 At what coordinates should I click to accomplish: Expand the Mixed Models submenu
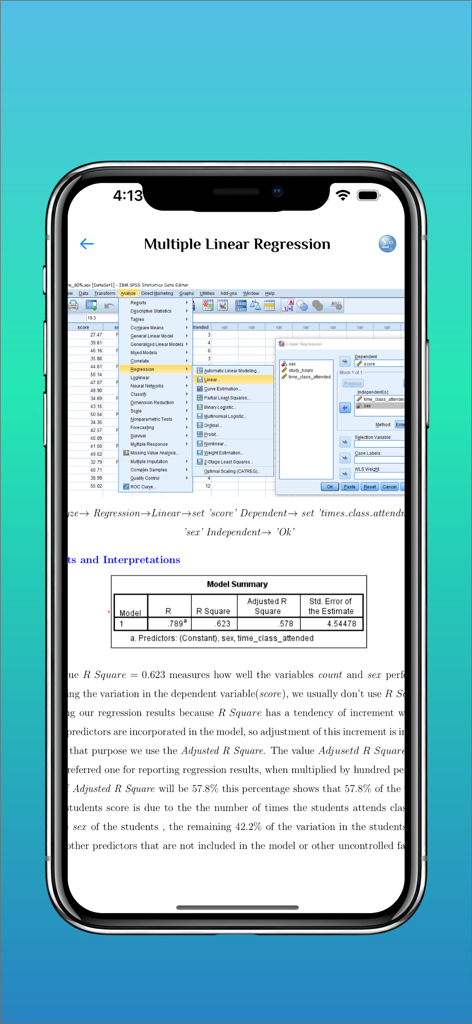[155, 353]
